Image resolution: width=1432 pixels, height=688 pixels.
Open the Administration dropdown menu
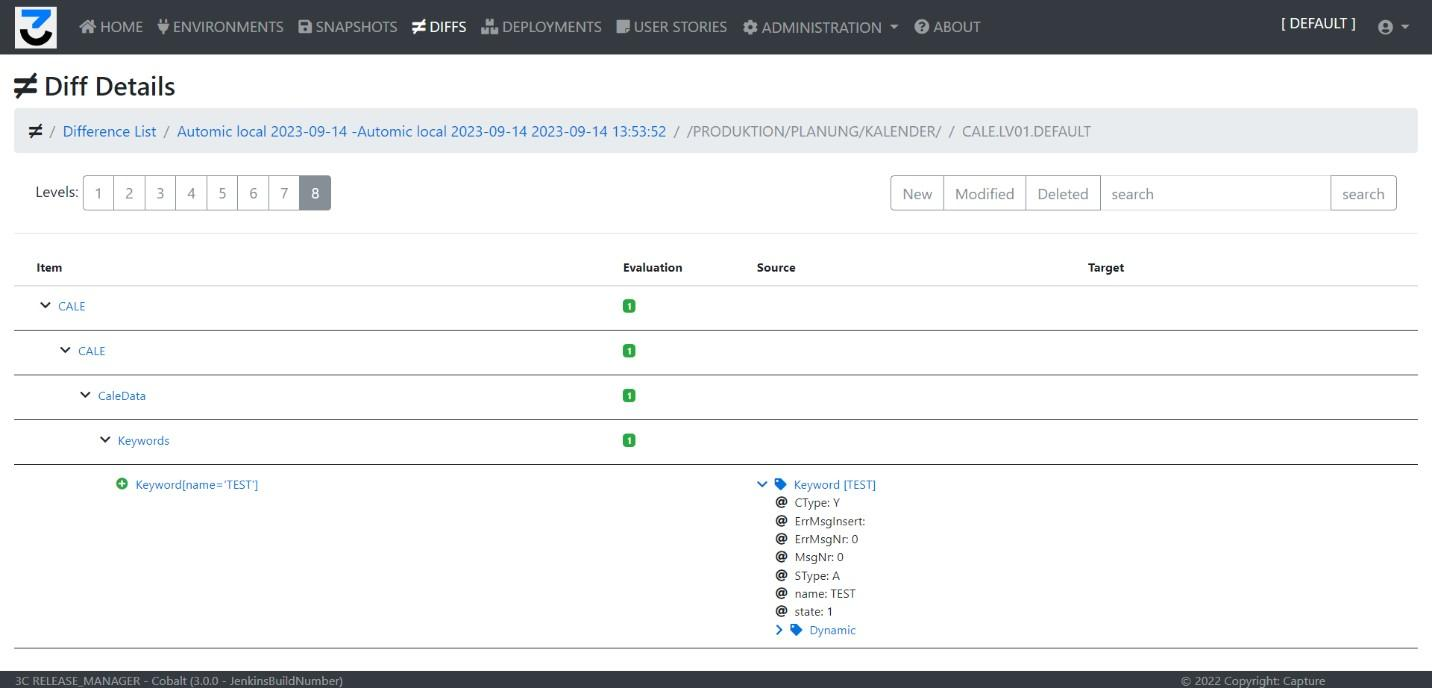pyautogui.click(x=820, y=27)
